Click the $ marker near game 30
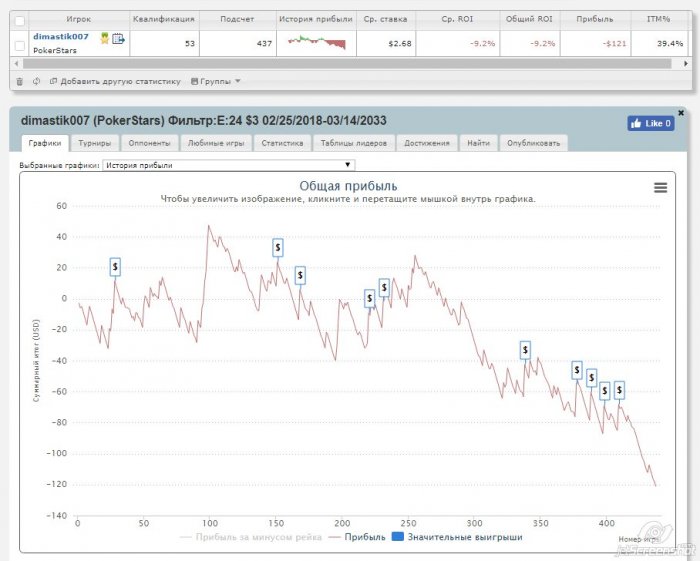 coord(115,267)
